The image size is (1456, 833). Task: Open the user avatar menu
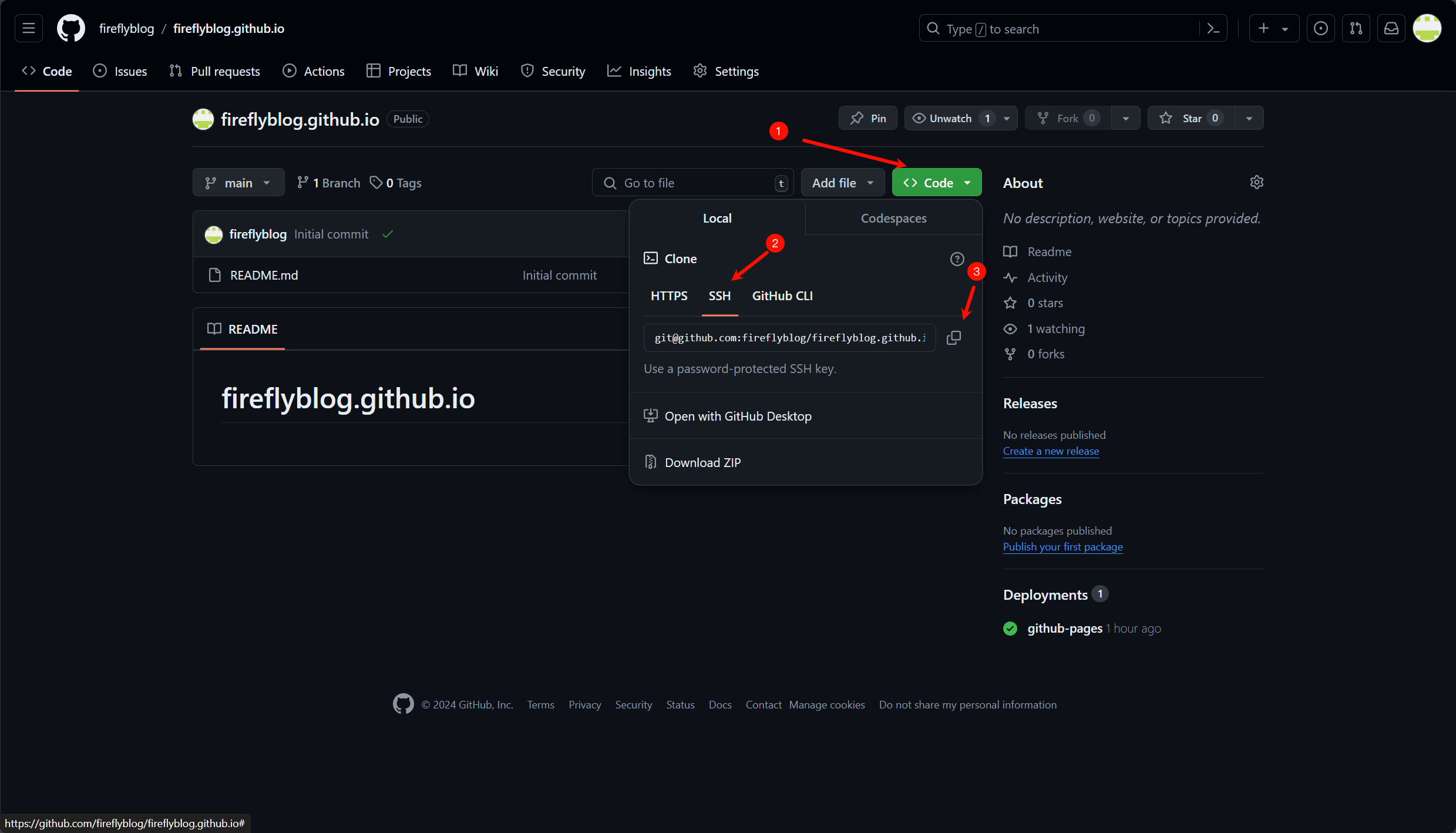[x=1427, y=28]
